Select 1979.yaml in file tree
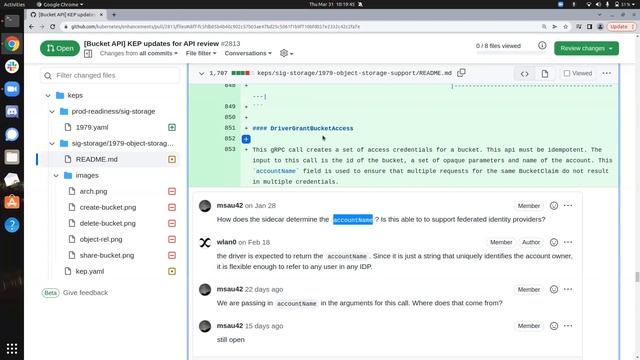 [x=92, y=127]
